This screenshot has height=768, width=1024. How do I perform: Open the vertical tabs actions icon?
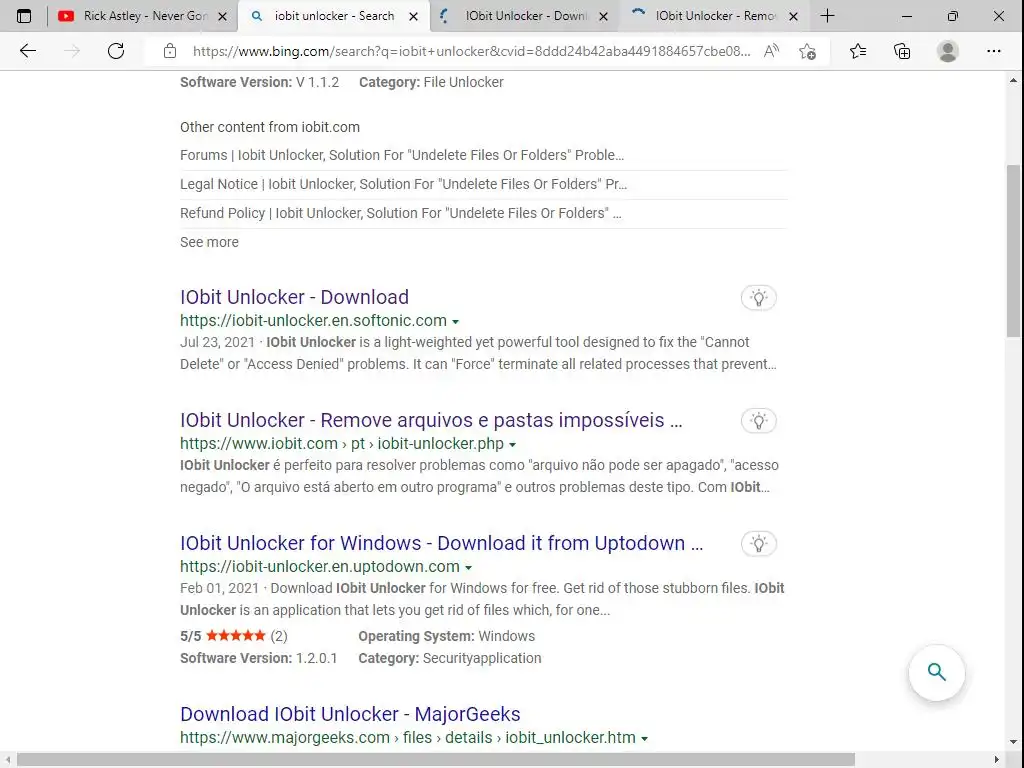[x=24, y=16]
